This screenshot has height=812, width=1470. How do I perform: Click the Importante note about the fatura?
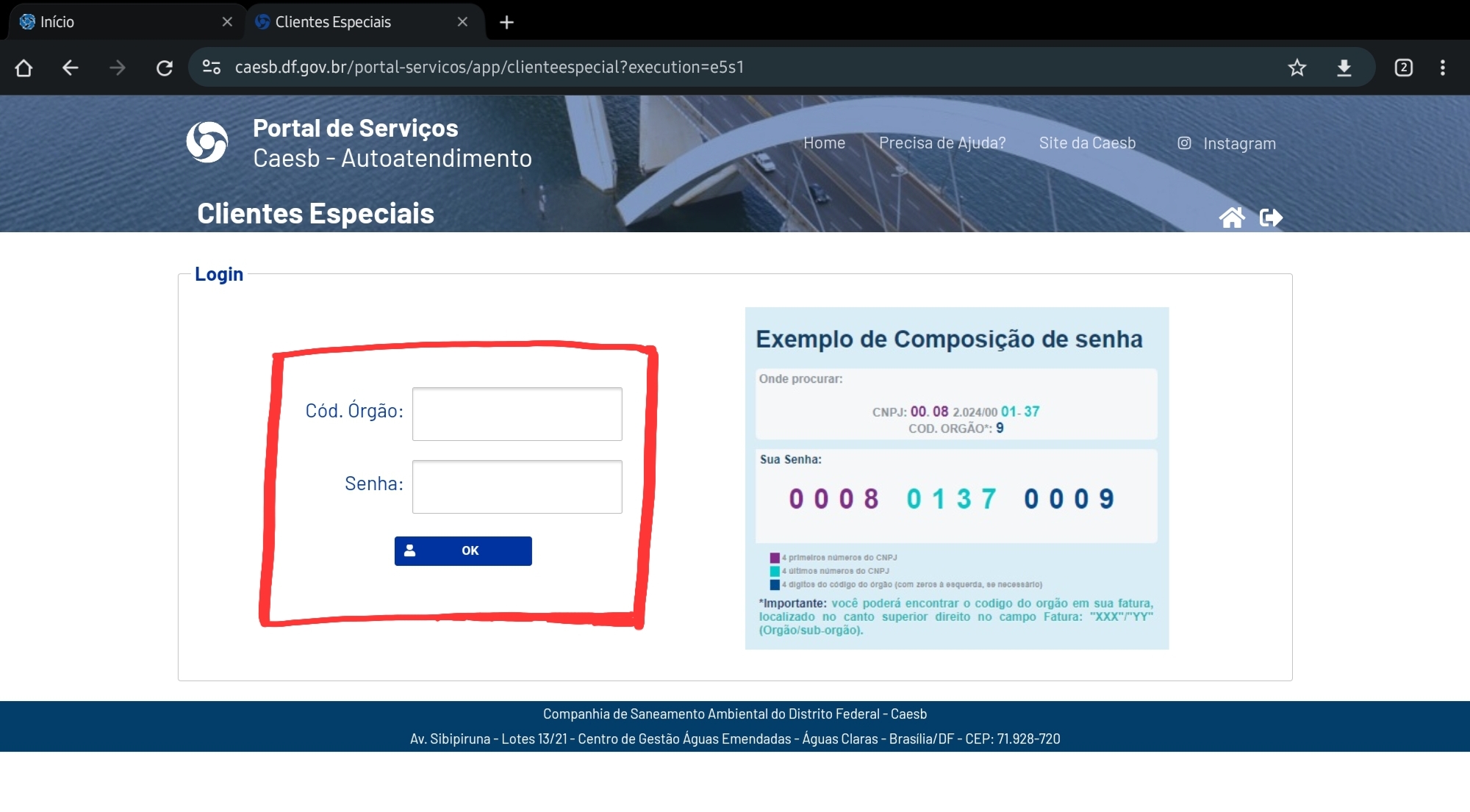pos(956,617)
